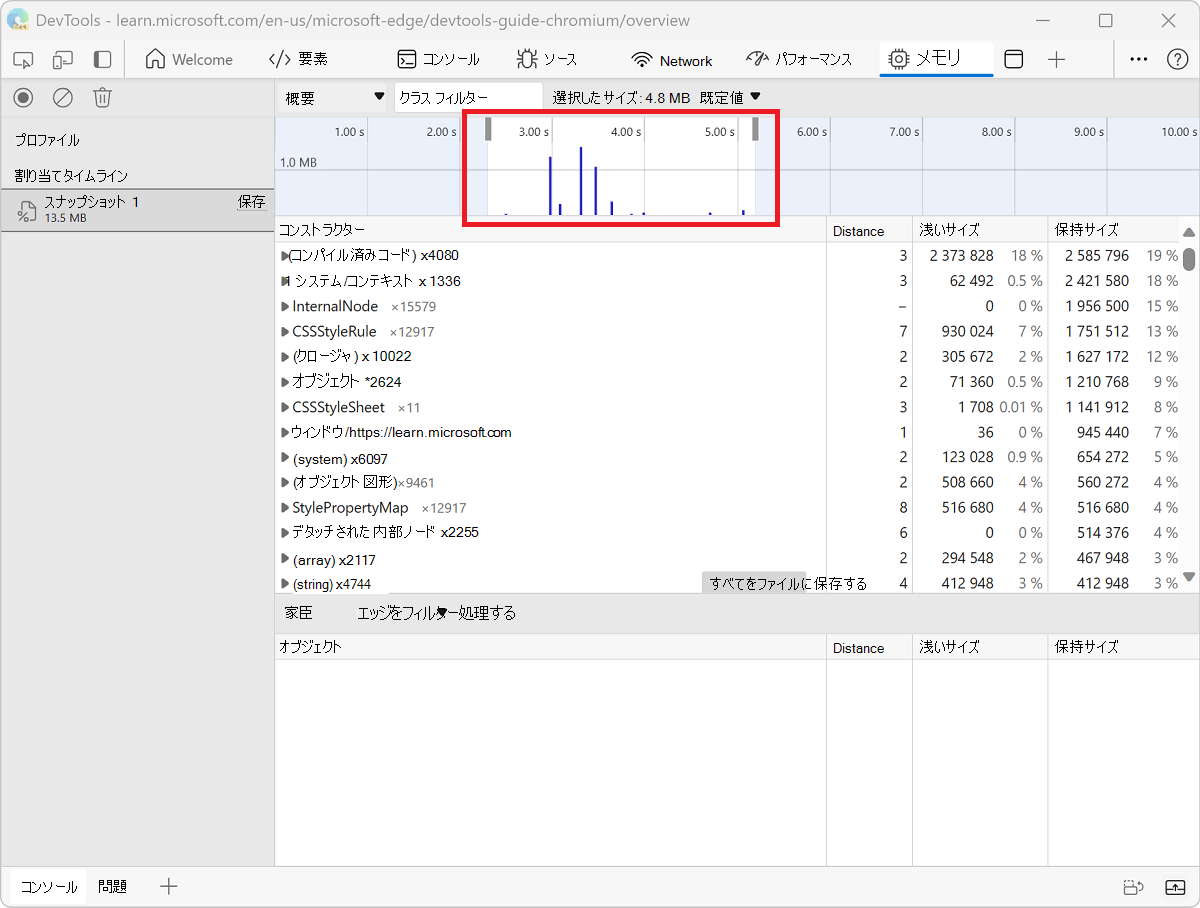Click the left timeline selection handle
Image resolution: width=1200 pixels, height=908 pixels.
(x=488, y=129)
